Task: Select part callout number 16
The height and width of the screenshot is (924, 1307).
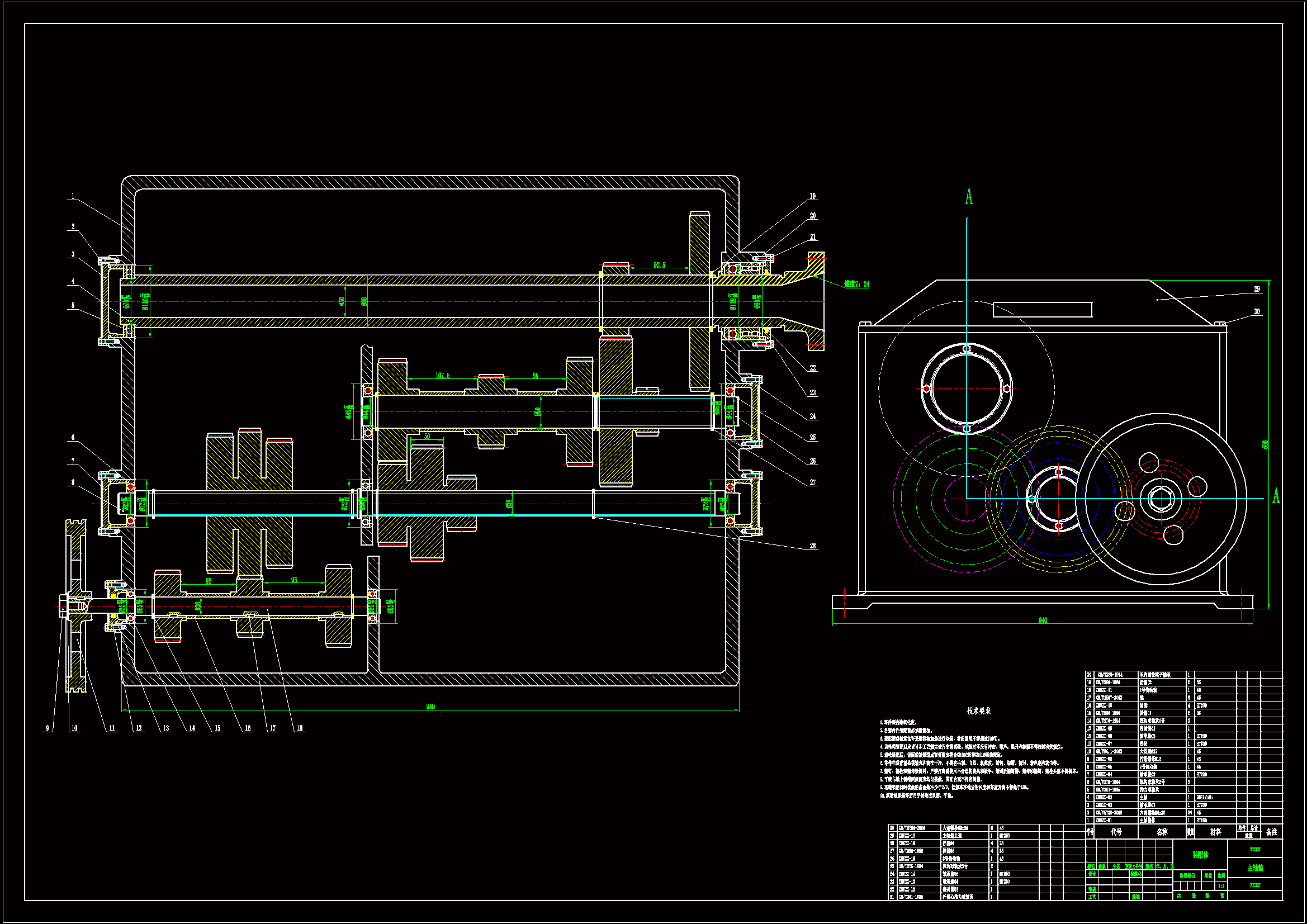Action: point(248,728)
